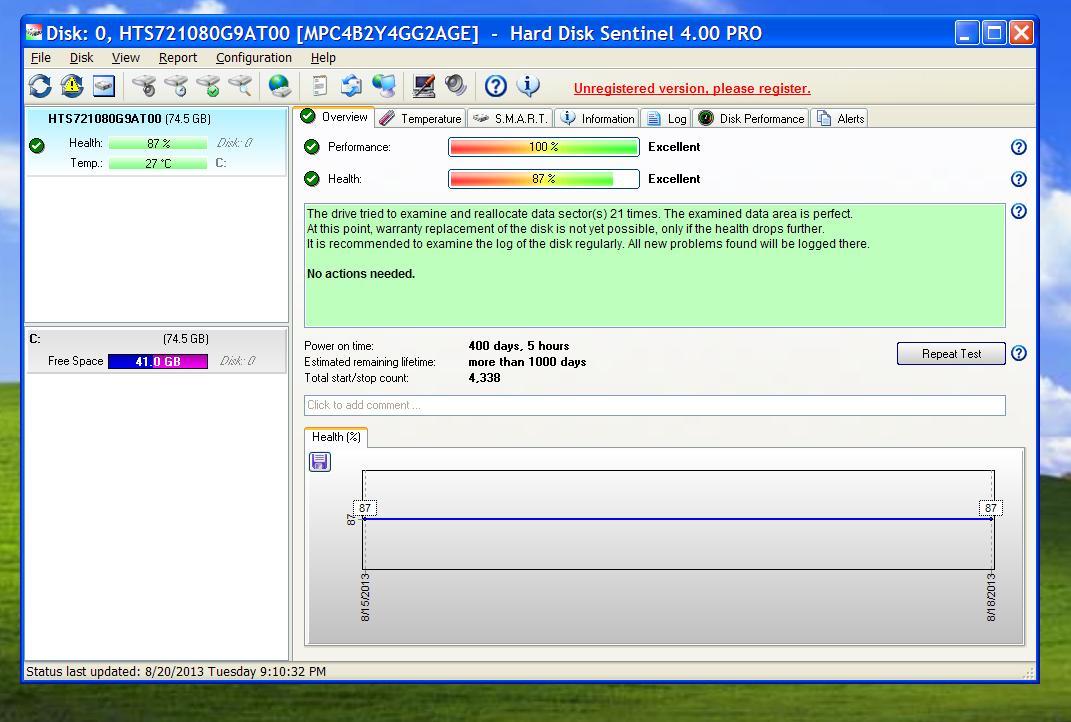This screenshot has height=722, width=1071.
Task: Click the more than 1000 days value
Action: [x=527, y=362]
